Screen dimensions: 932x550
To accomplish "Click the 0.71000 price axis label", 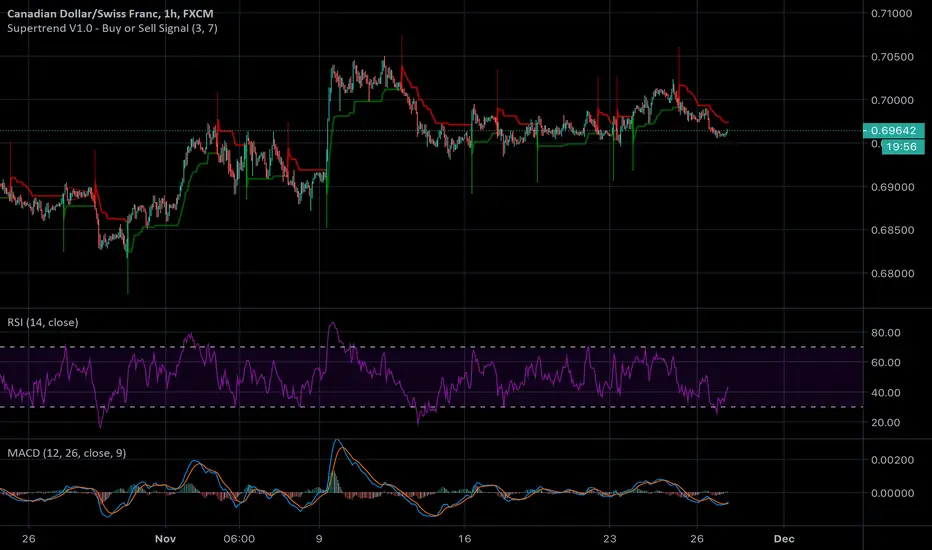I will point(892,14).
